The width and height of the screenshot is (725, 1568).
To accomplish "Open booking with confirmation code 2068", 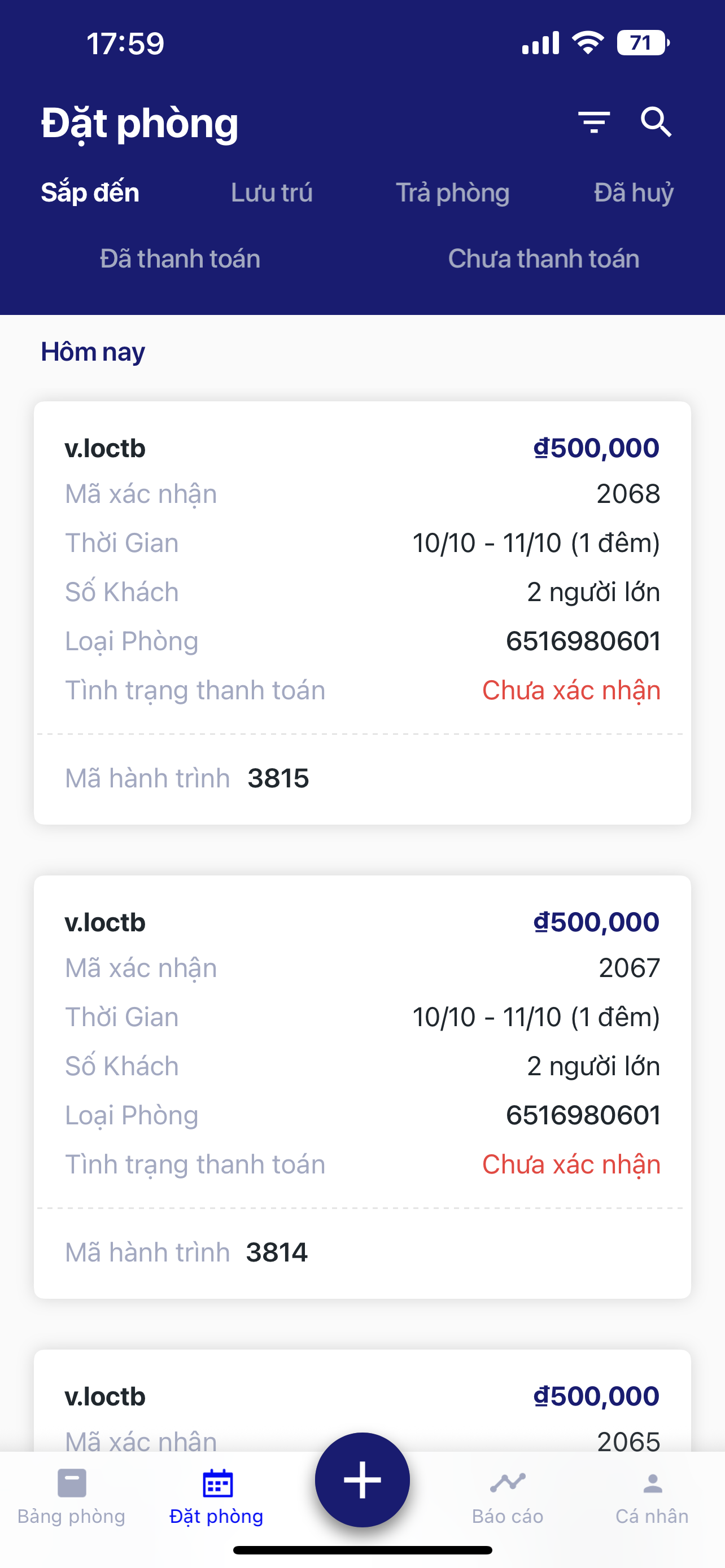I will (x=362, y=578).
